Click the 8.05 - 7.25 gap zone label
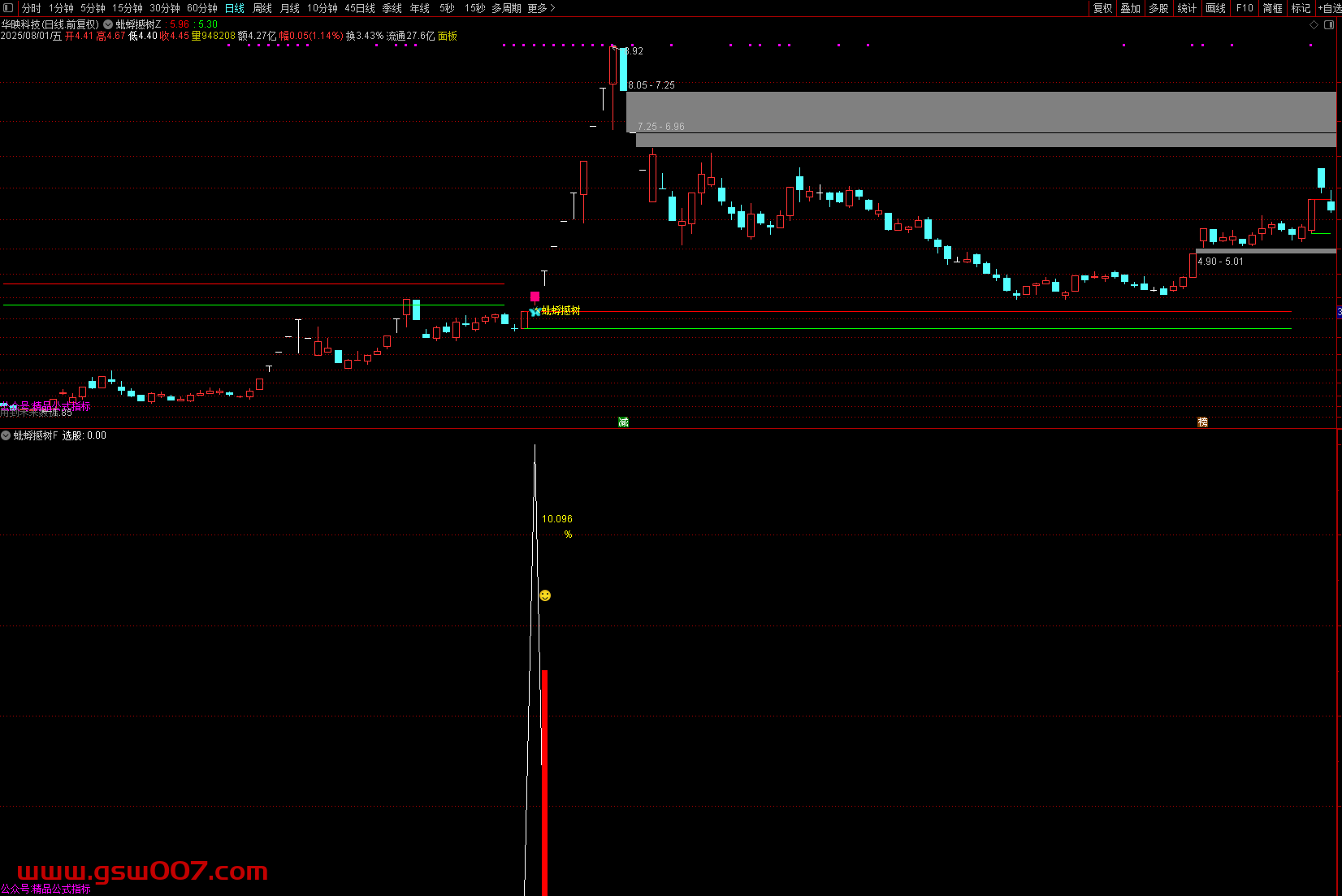 (652, 85)
